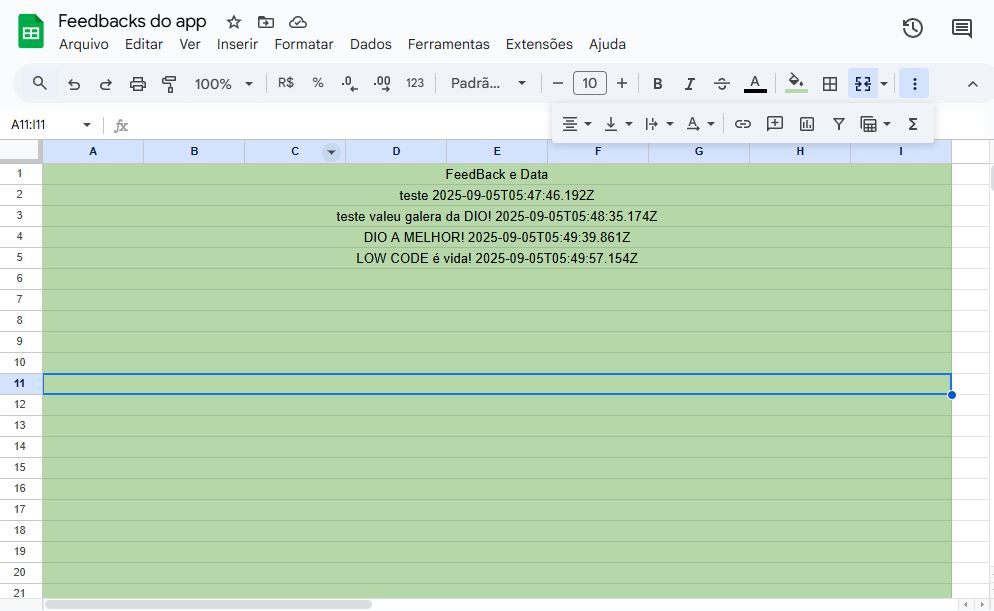Insert comment icon

775,124
